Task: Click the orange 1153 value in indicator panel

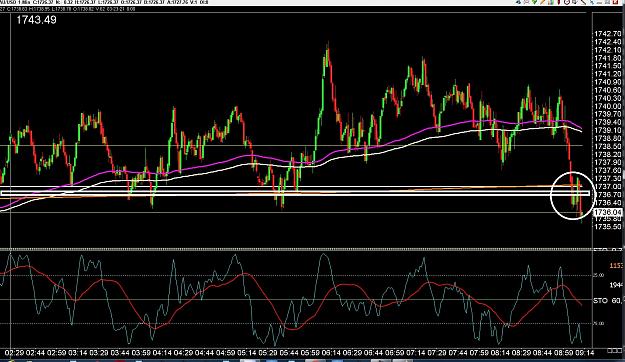Action: tap(616, 266)
